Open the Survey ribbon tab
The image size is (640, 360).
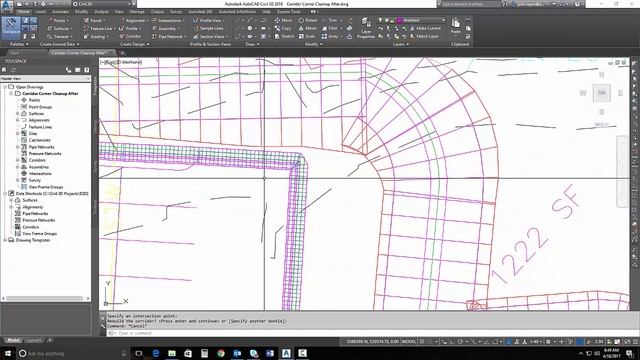pyautogui.click(x=176, y=12)
